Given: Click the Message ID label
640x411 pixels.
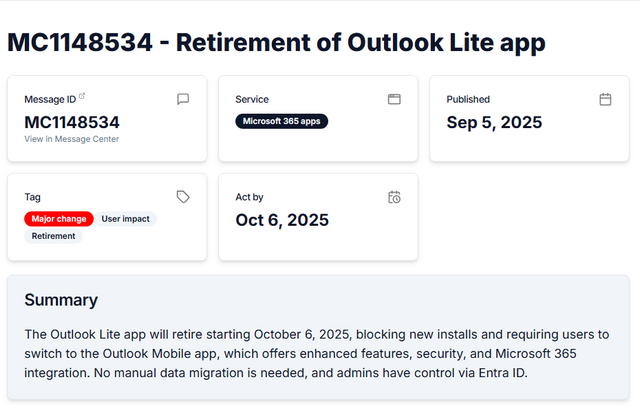Looking at the screenshot, I should [50, 99].
